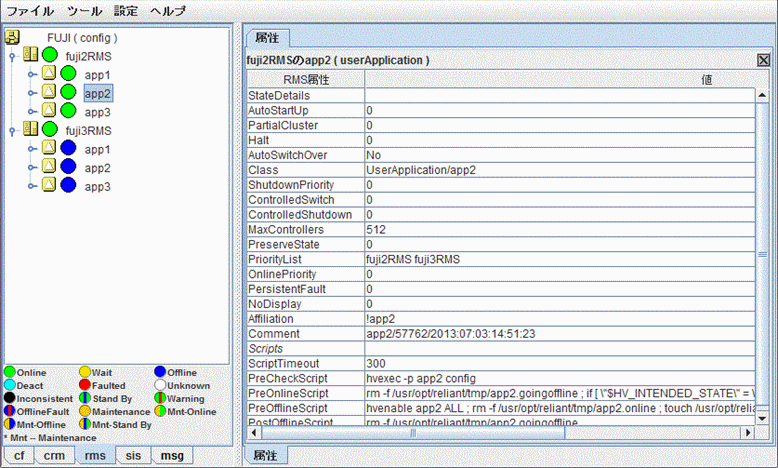Click the red Faulted legend icon
Screen dimensions: 778x468
(85, 385)
